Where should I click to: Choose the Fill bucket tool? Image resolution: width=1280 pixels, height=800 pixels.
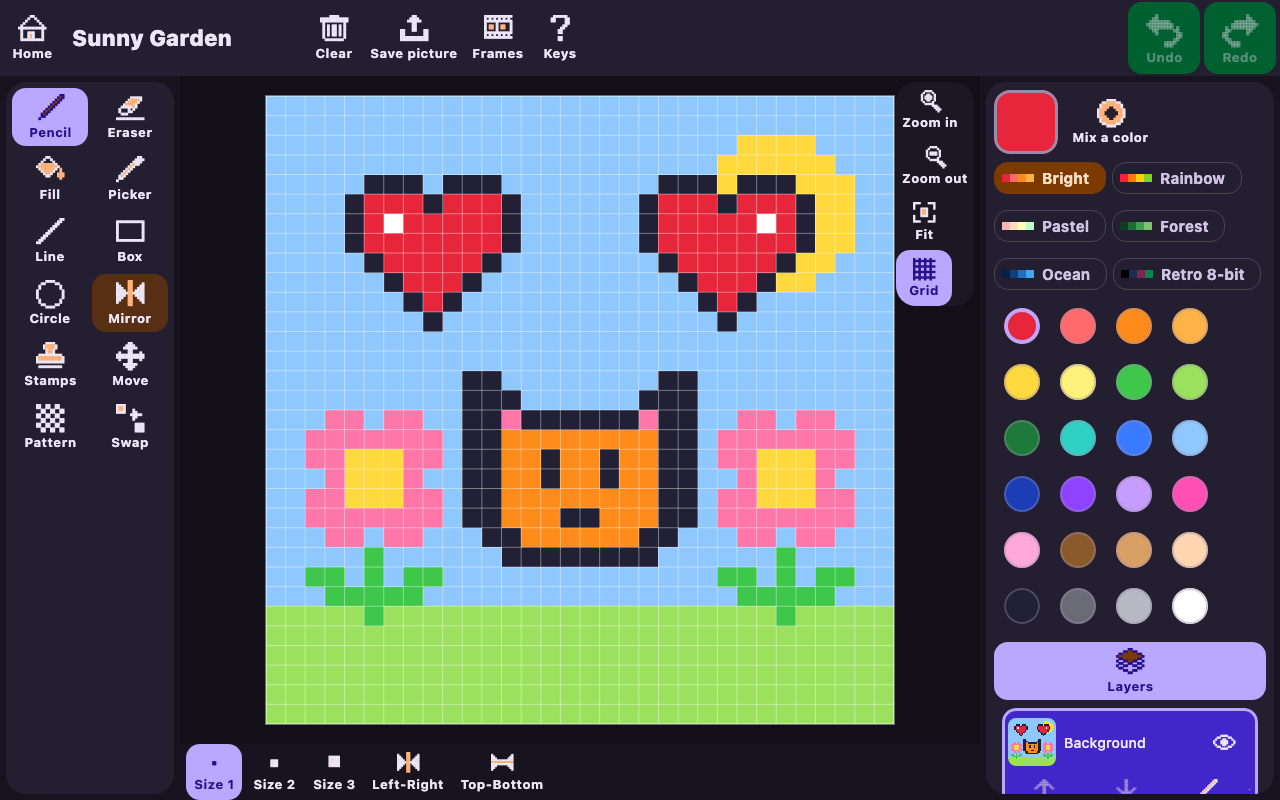tap(50, 179)
